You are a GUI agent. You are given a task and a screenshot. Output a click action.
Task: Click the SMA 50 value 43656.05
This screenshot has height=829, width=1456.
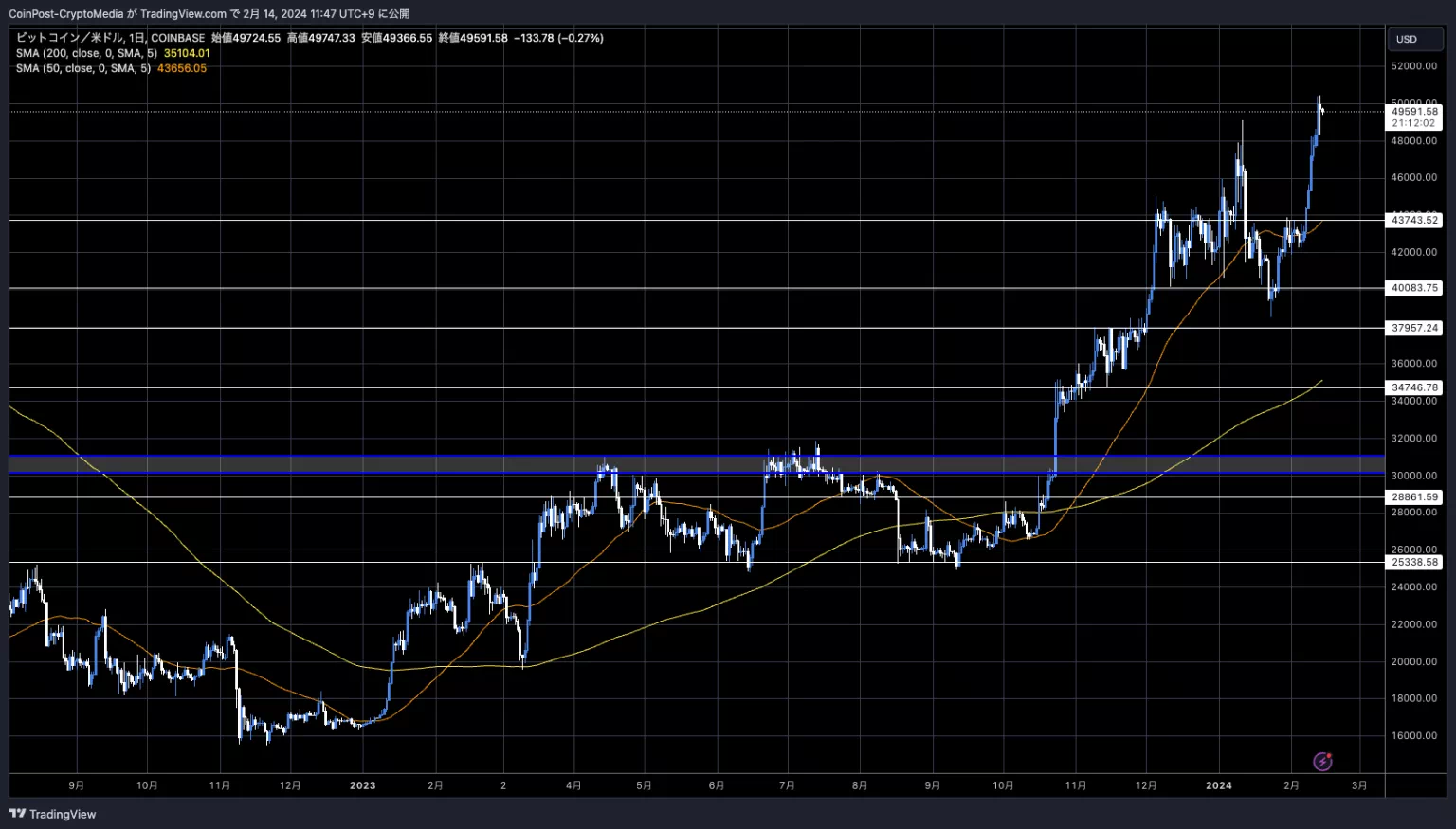[x=182, y=68]
